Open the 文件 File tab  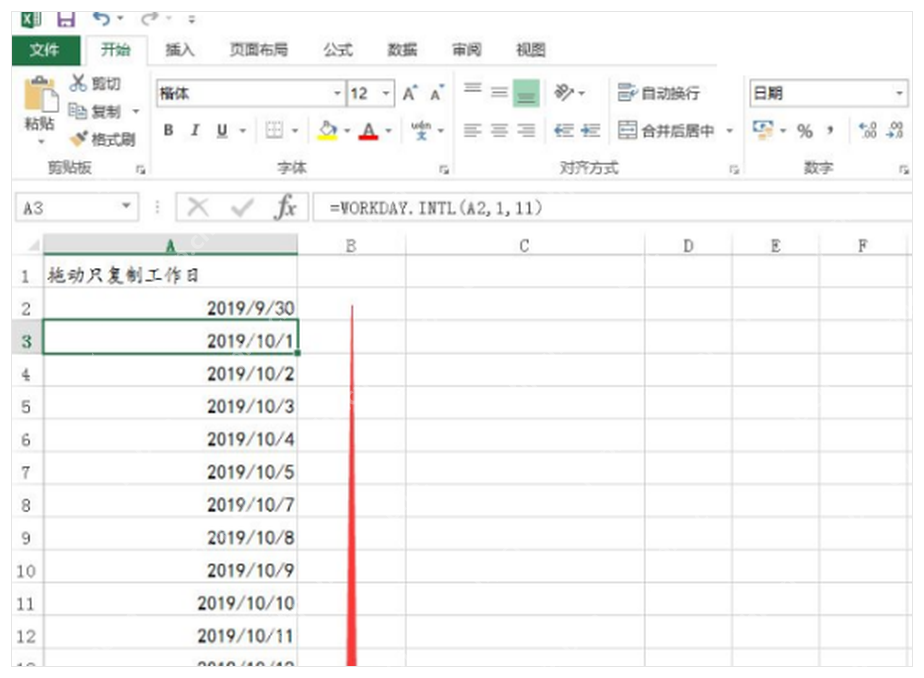[45, 50]
